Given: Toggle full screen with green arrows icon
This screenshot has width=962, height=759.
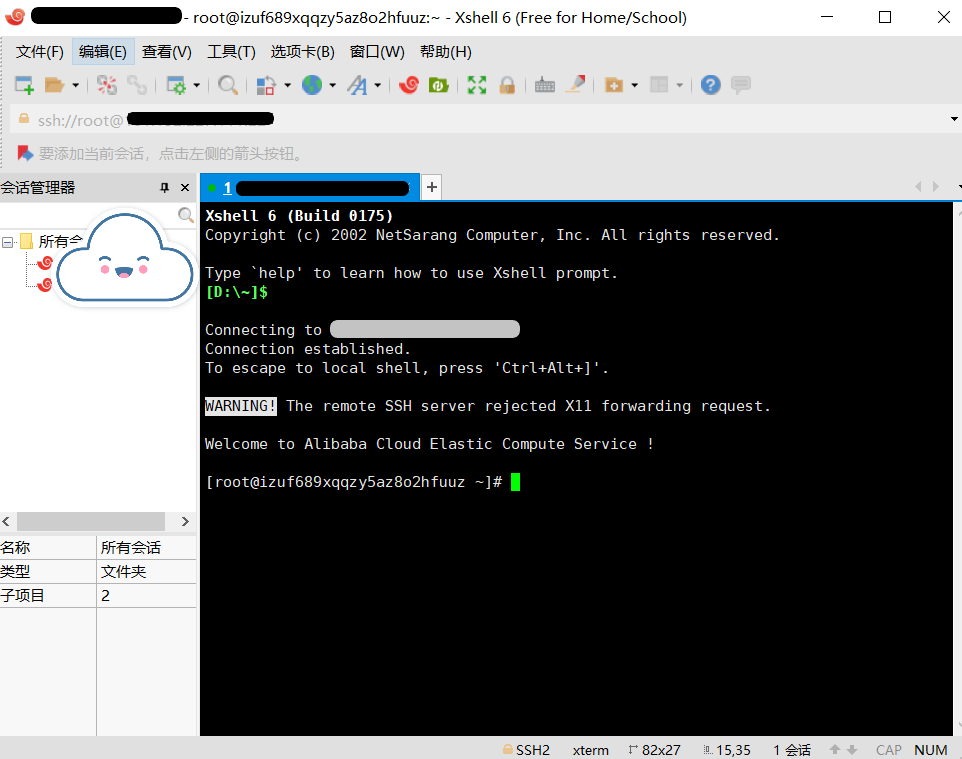Looking at the screenshot, I should click(477, 85).
